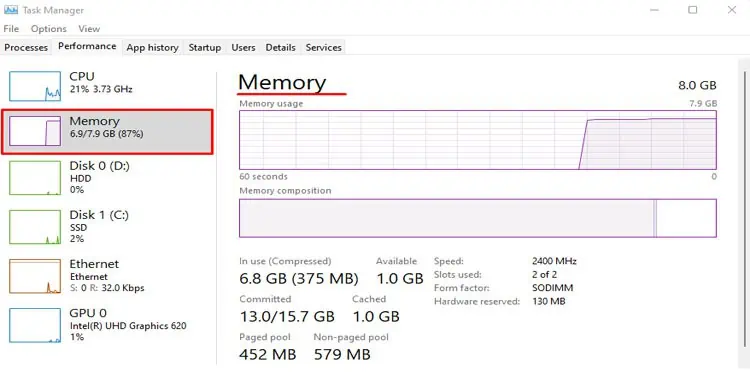Viewport: 750px width, 375px height.
Task: Click the Available memory label
Action: pyautogui.click(x=396, y=261)
